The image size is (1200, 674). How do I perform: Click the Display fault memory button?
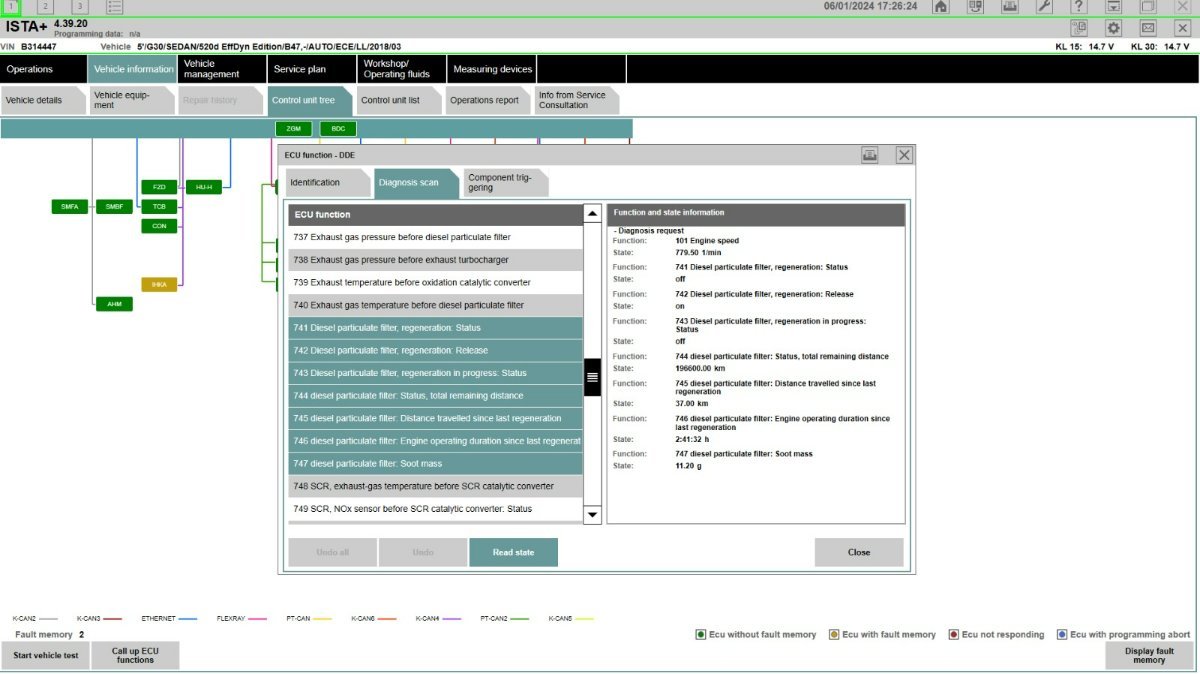click(1149, 656)
